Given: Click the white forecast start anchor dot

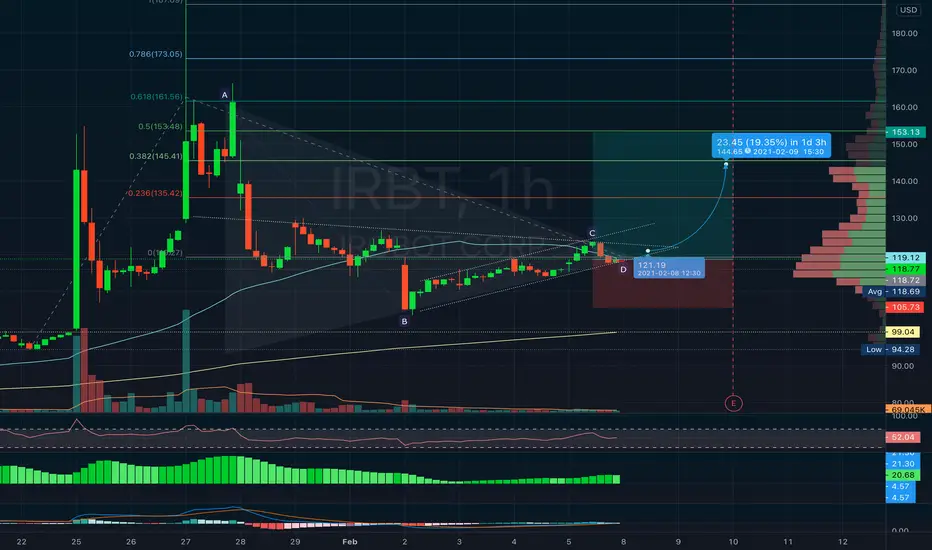Looking at the screenshot, I should tap(647, 251).
